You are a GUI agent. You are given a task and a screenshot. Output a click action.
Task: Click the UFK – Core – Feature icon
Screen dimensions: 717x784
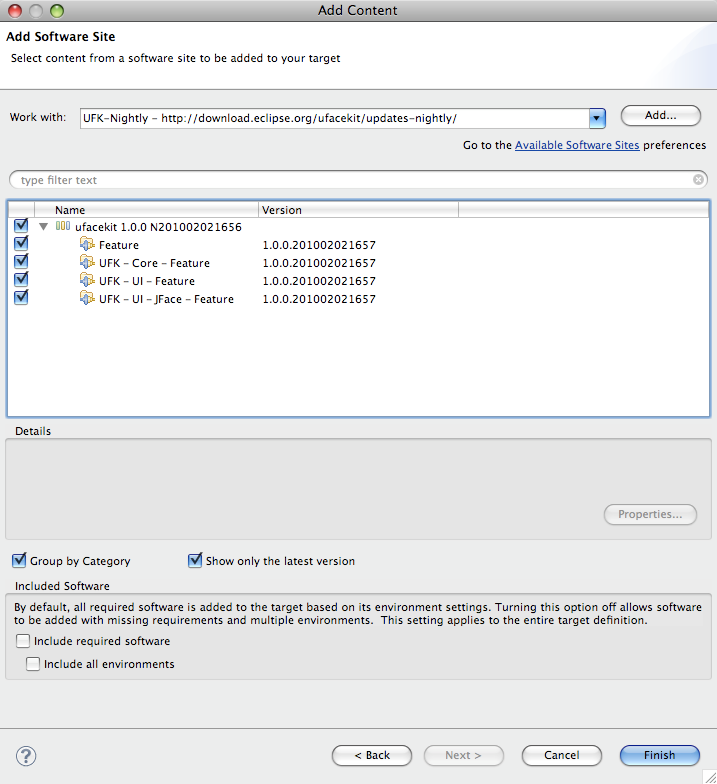pyautogui.click(x=87, y=263)
